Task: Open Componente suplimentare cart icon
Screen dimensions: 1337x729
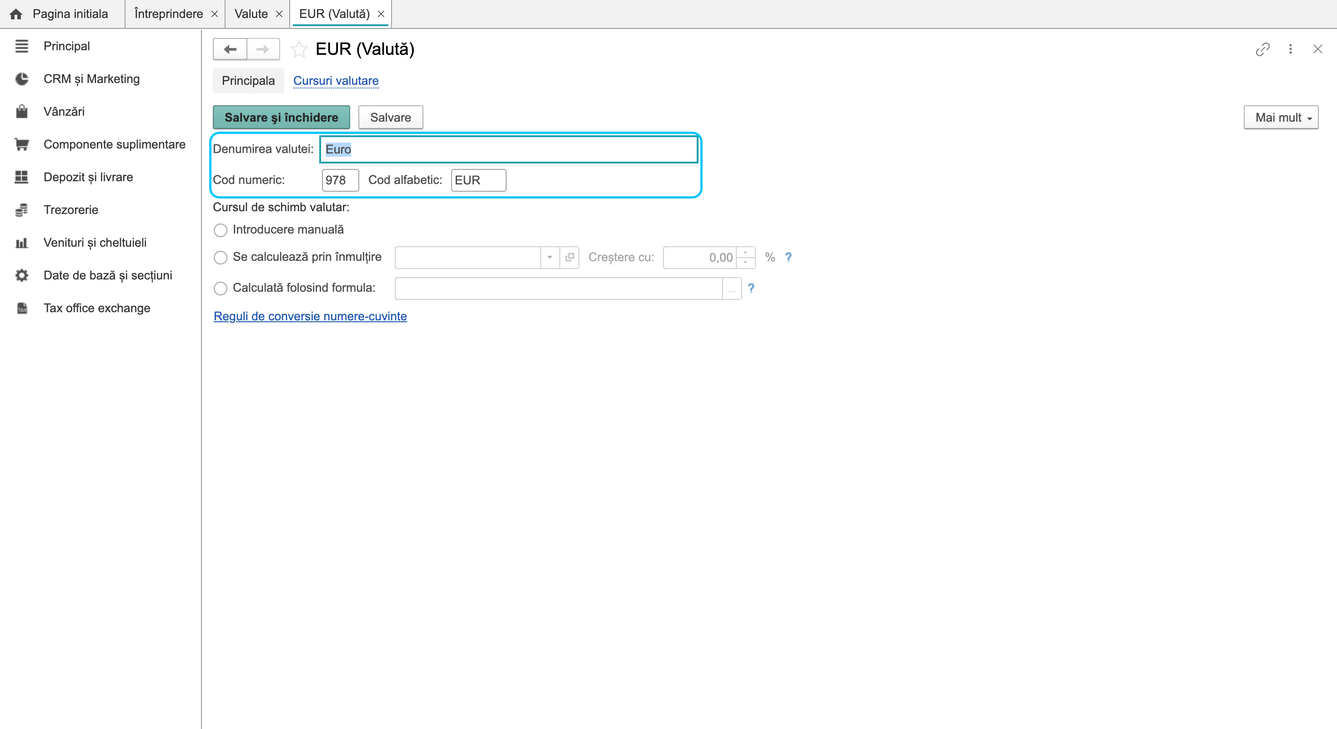Action: click(x=21, y=145)
